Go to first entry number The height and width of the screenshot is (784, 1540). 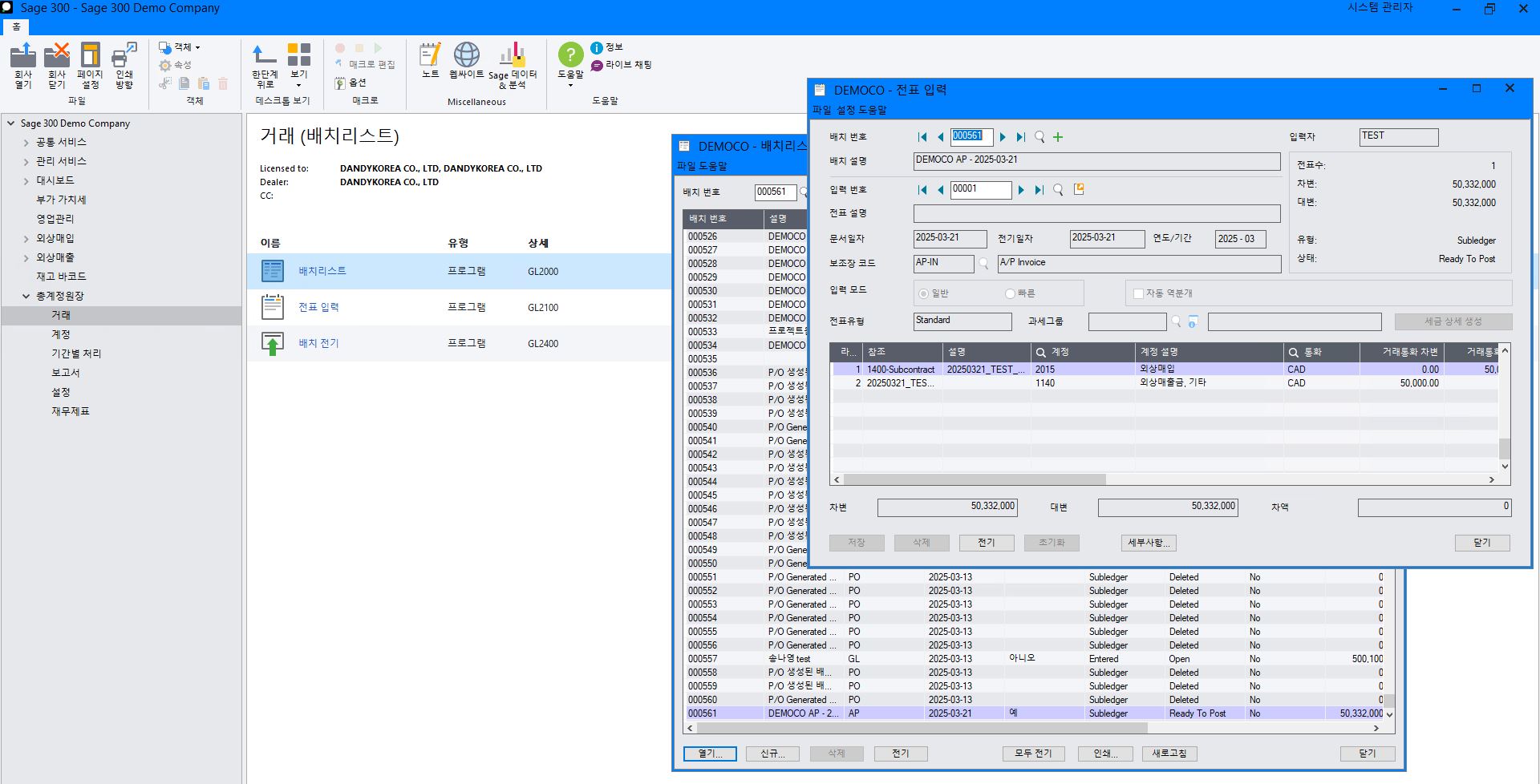pyautogui.click(x=922, y=190)
